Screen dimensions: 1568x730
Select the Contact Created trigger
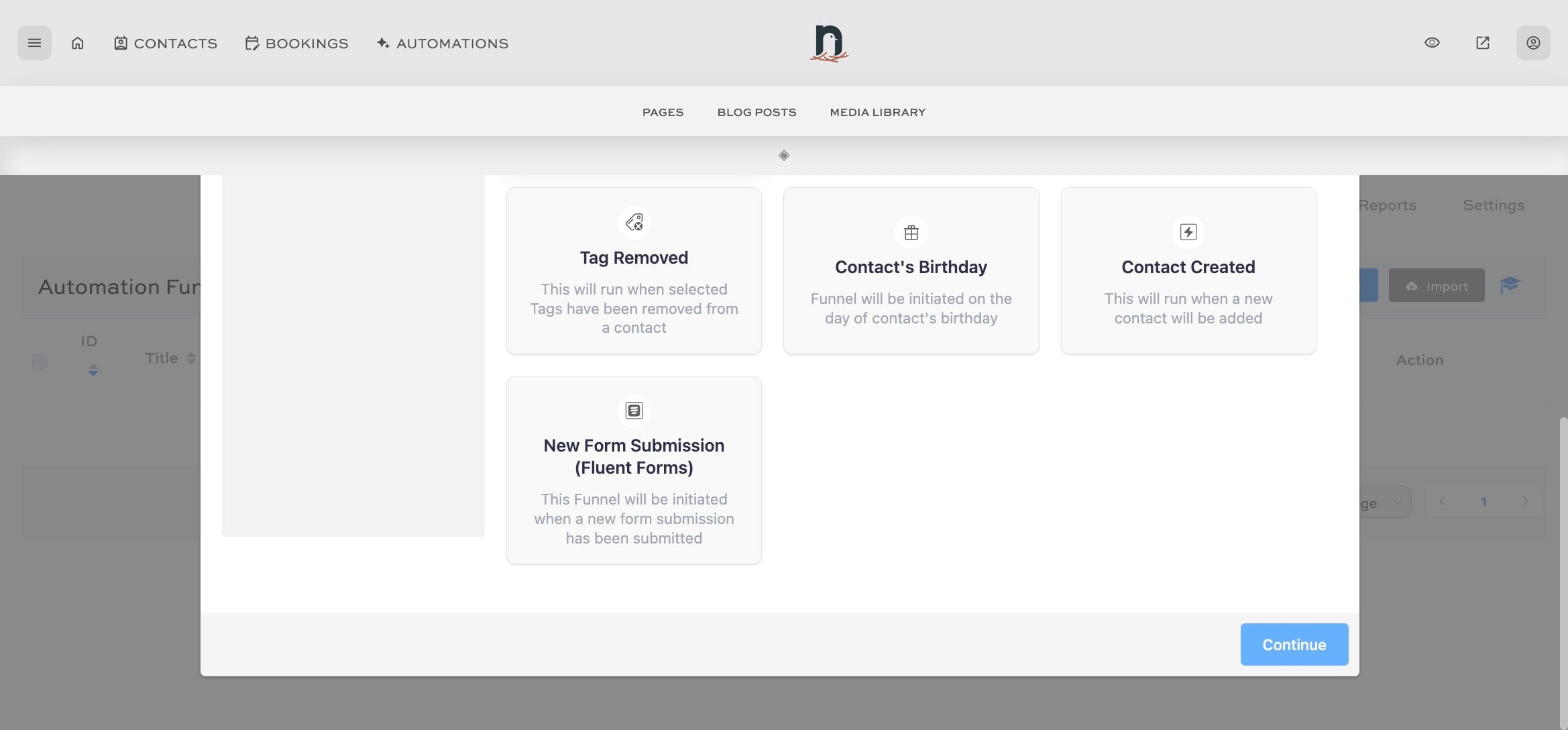pyautogui.click(x=1188, y=270)
